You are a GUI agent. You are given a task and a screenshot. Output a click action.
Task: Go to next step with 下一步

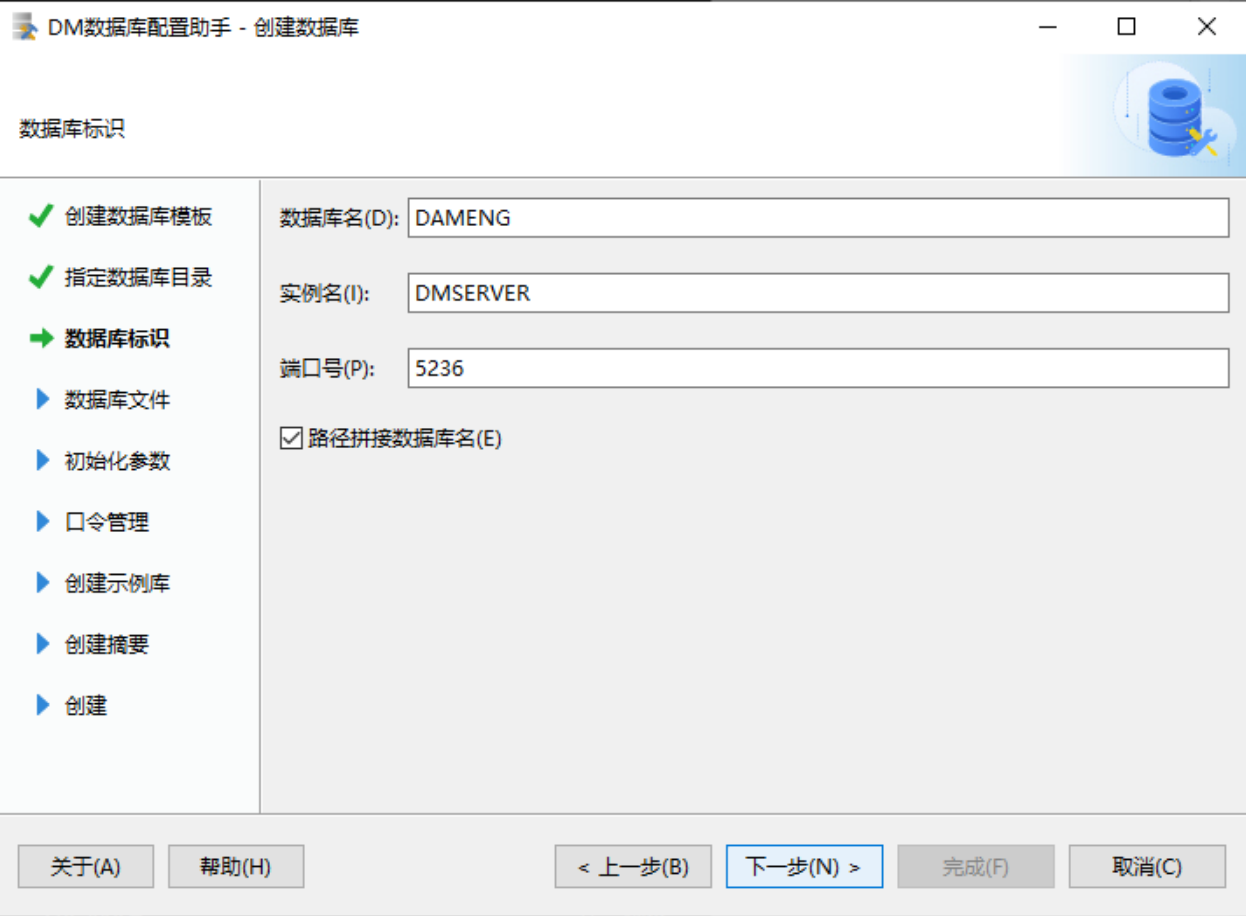[804, 867]
